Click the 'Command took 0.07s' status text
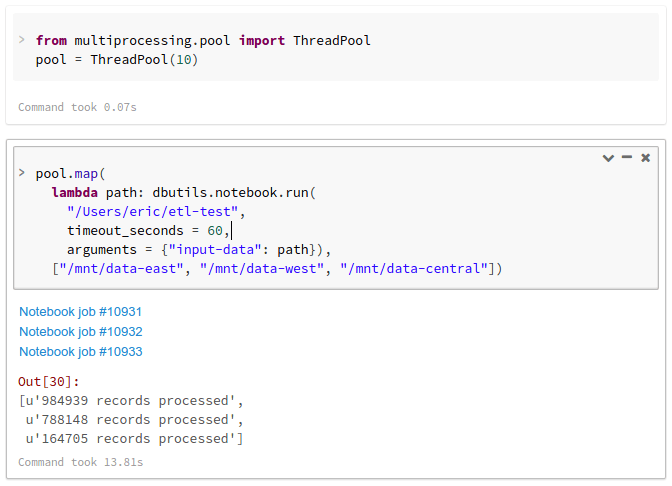 point(77,107)
